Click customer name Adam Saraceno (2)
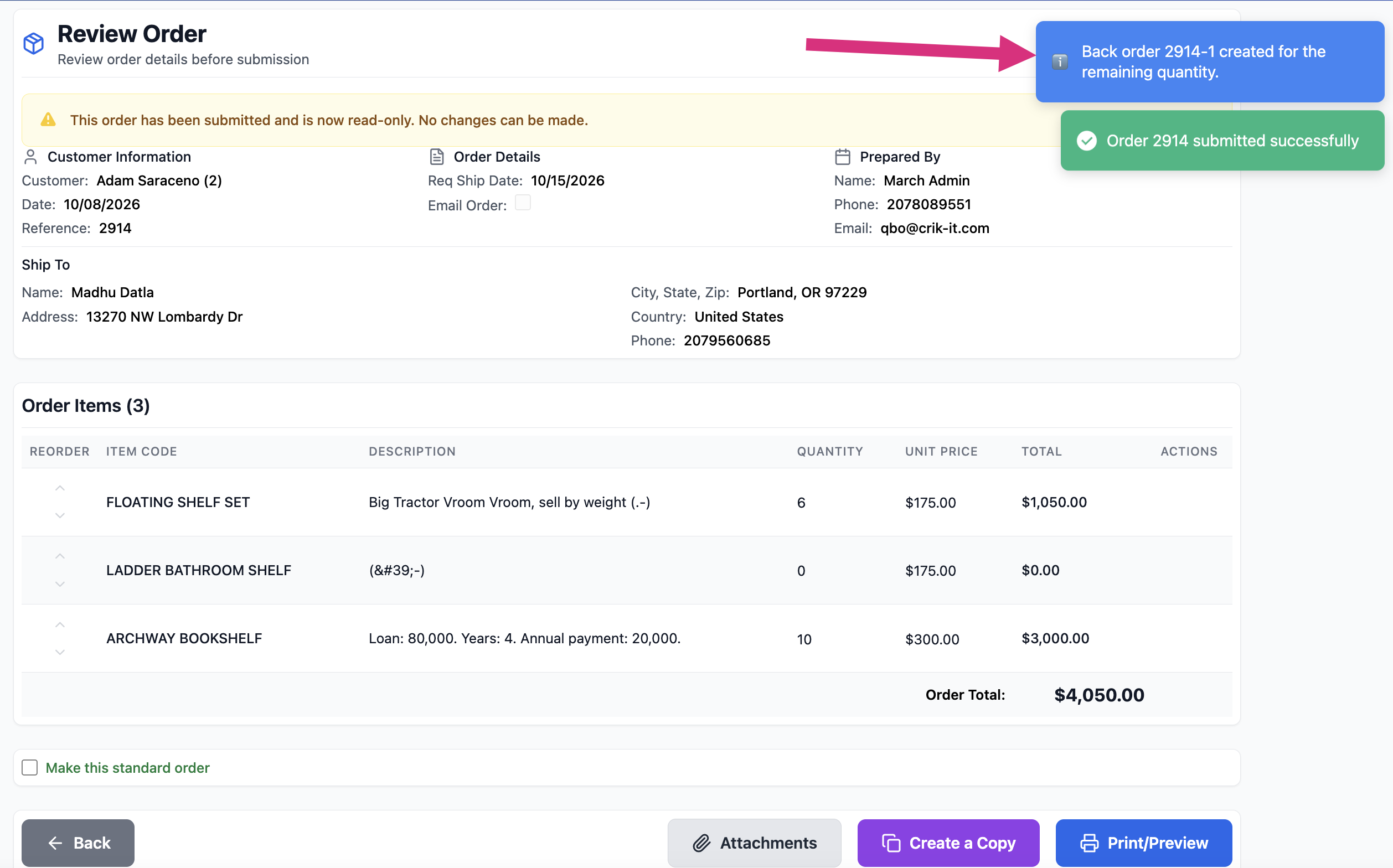 (x=159, y=180)
